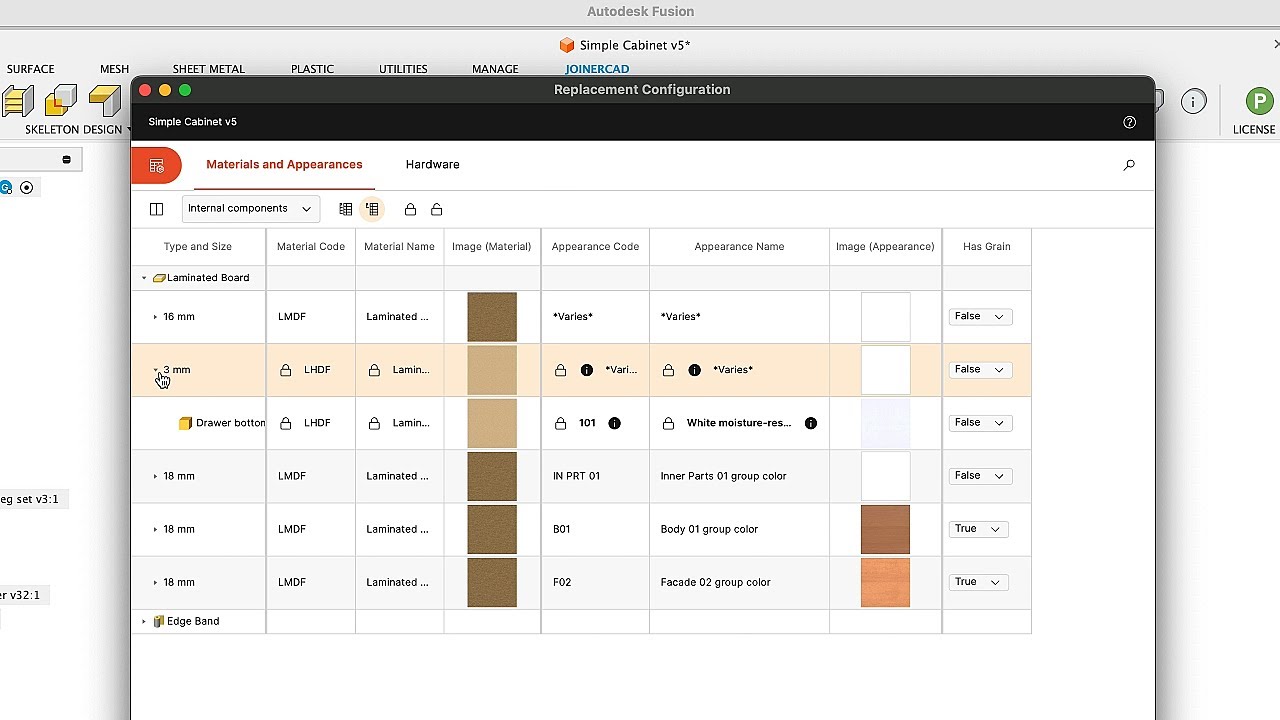Open Has Grain dropdown for 3 mm row
Image resolution: width=1280 pixels, height=720 pixels.
pos(981,370)
